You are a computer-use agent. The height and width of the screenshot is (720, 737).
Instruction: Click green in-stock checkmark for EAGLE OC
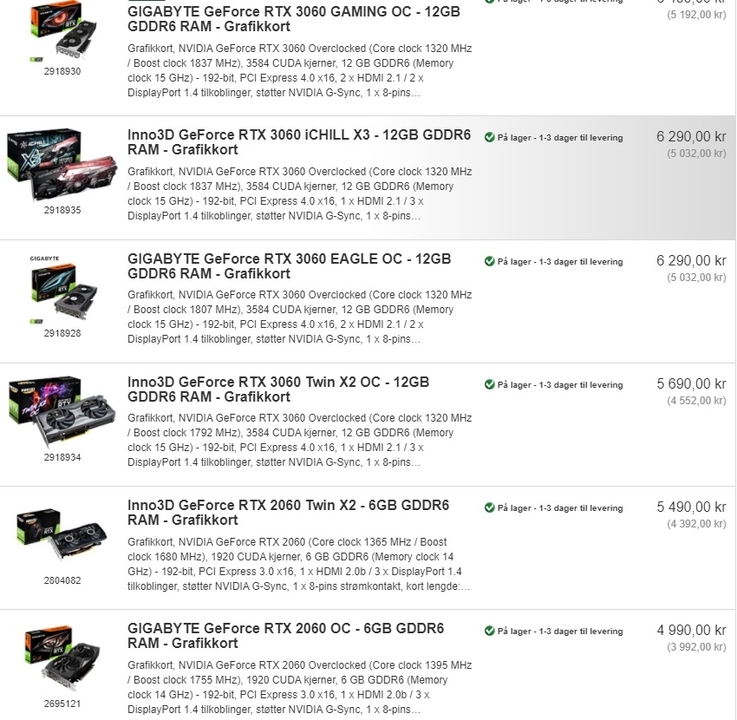tap(489, 261)
